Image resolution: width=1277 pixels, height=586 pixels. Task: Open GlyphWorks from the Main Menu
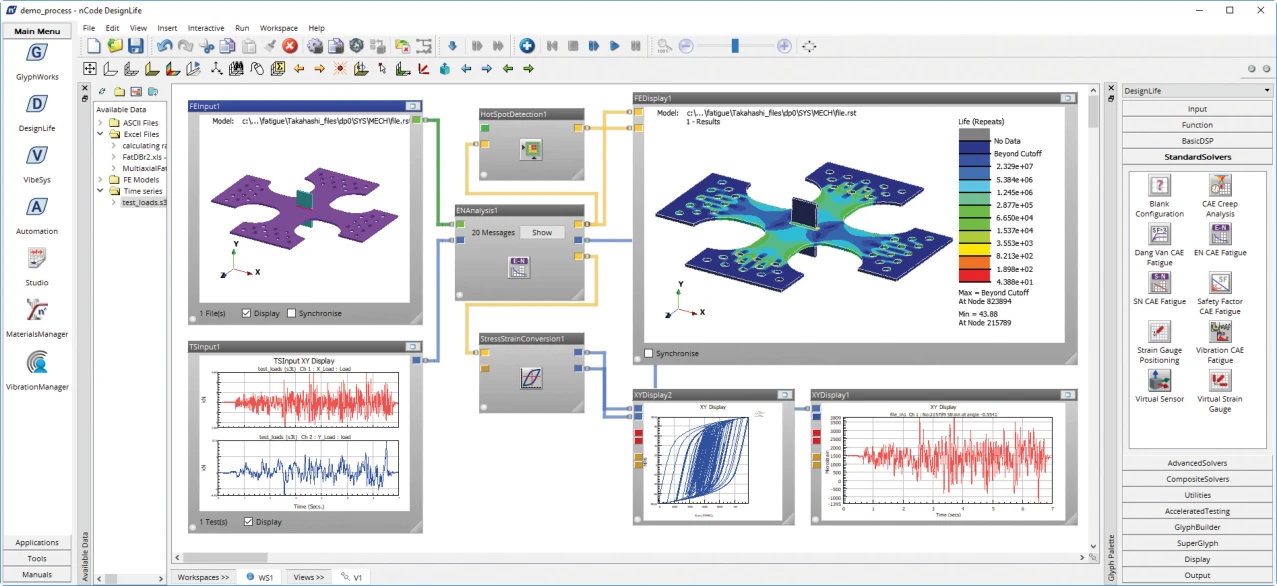(37, 53)
